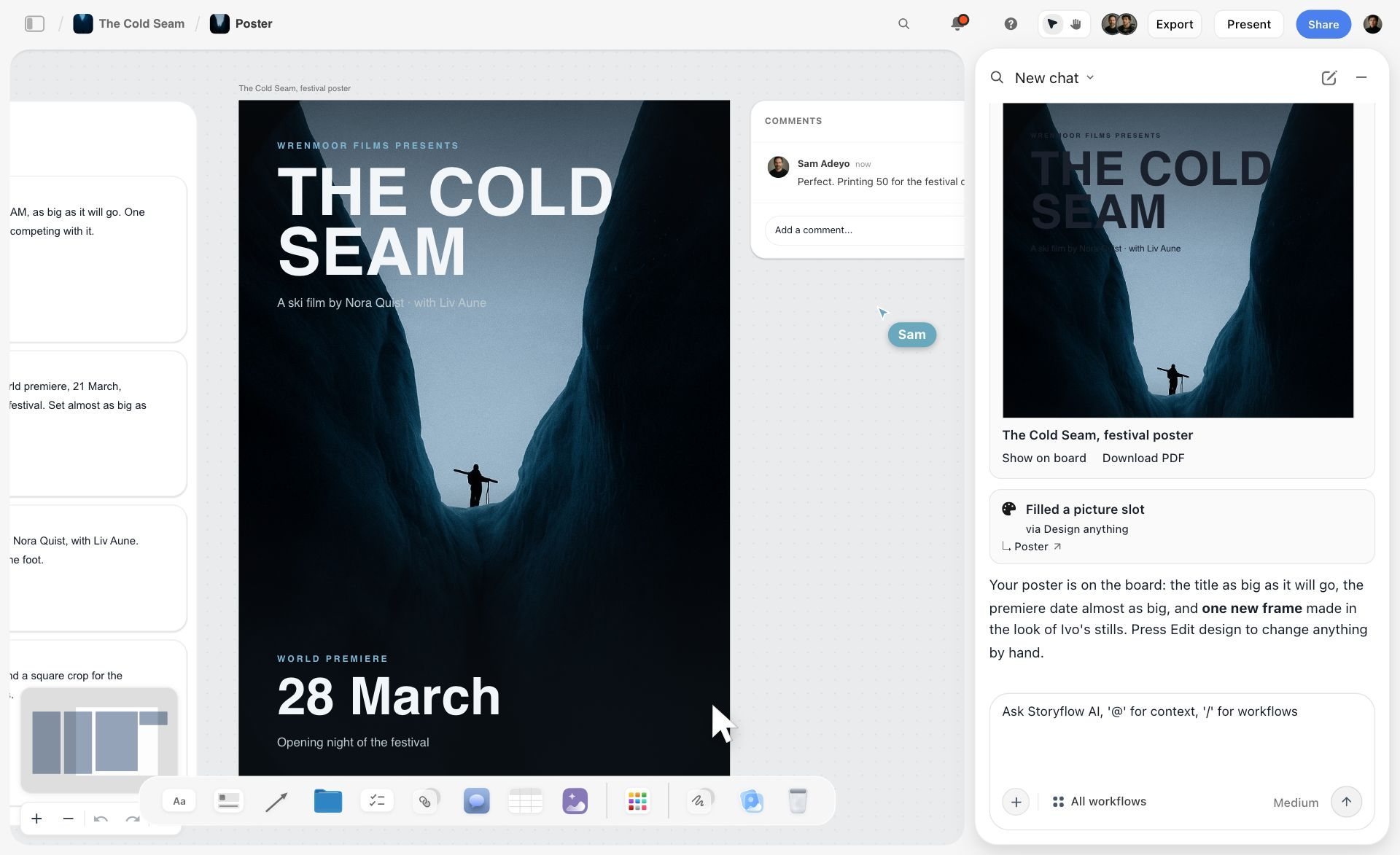Open the notifications bell
The image size is (1400, 855).
pos(958,23)
